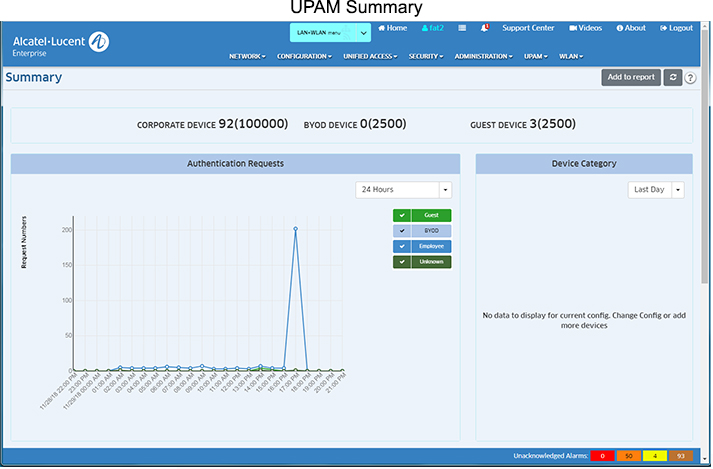The image size is (713, 469).
Task: Toggle the Guest series checkbox
Action: click(402, 215)
